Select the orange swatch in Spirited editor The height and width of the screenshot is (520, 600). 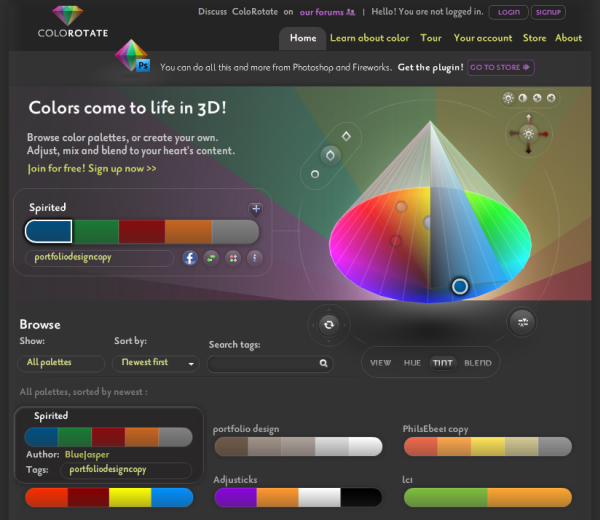188,231
